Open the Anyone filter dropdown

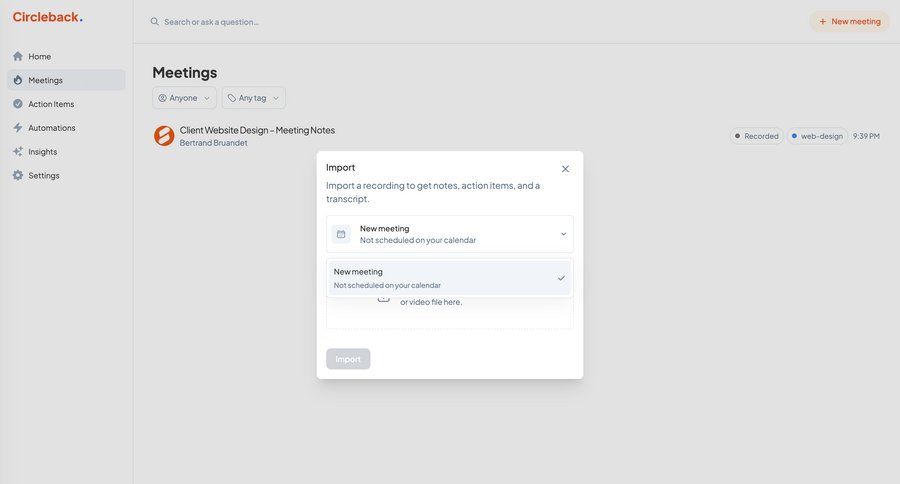[184, 98]
